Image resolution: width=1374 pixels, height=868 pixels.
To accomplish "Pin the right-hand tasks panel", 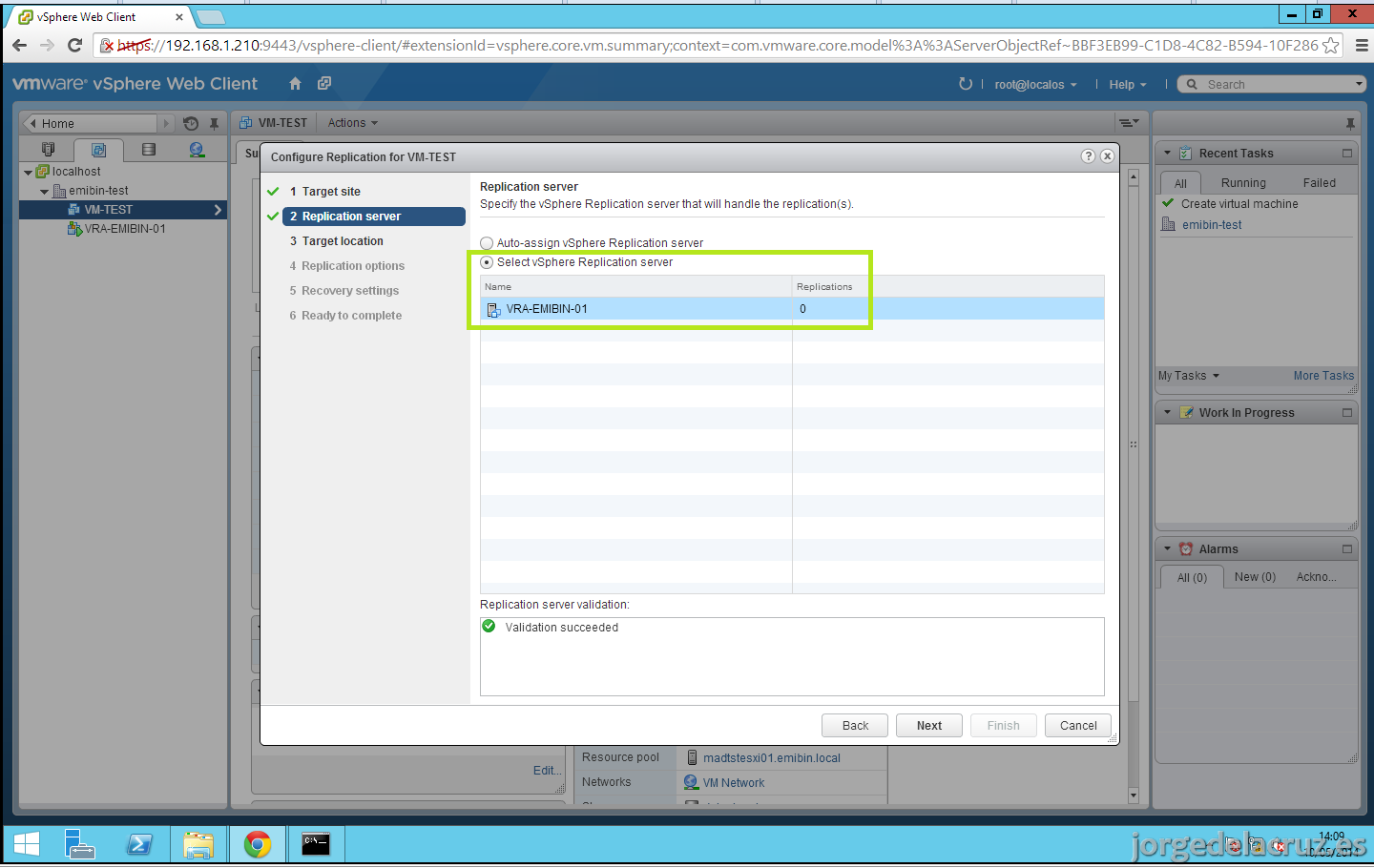I will (1350, 123).
